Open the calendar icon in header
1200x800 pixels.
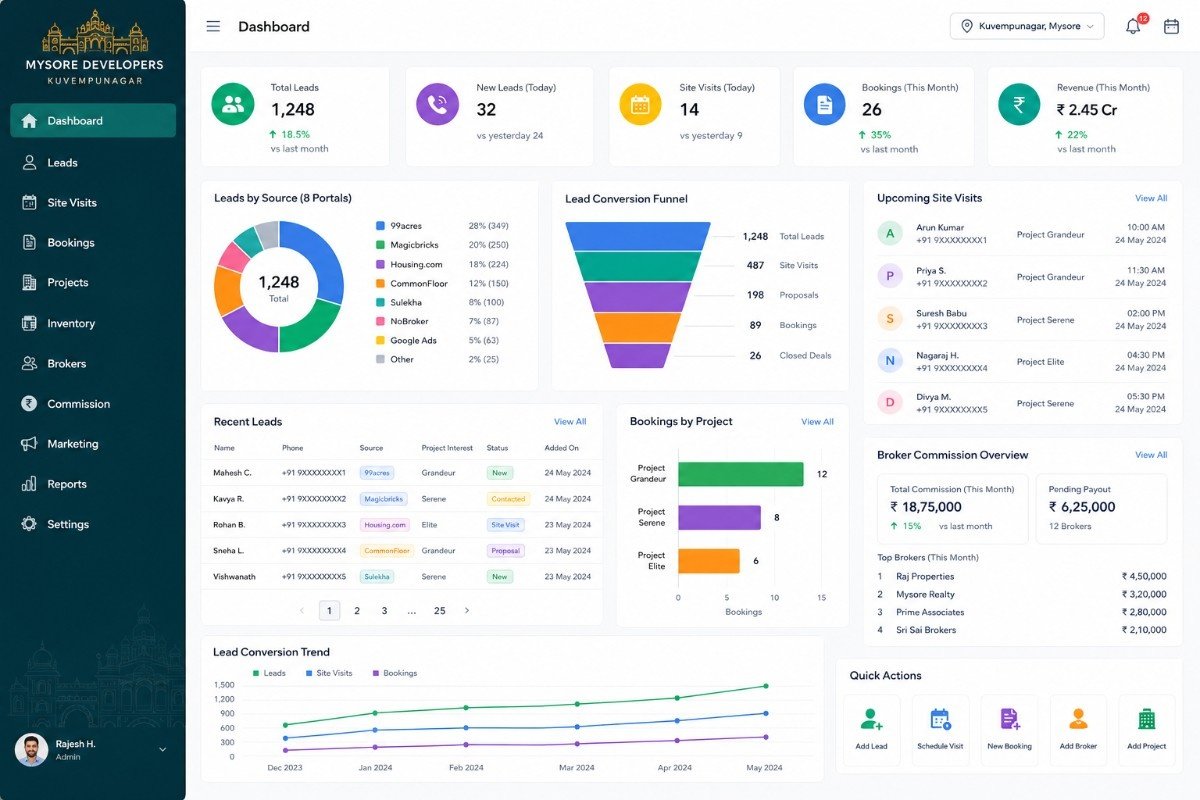coord(1172,26)
